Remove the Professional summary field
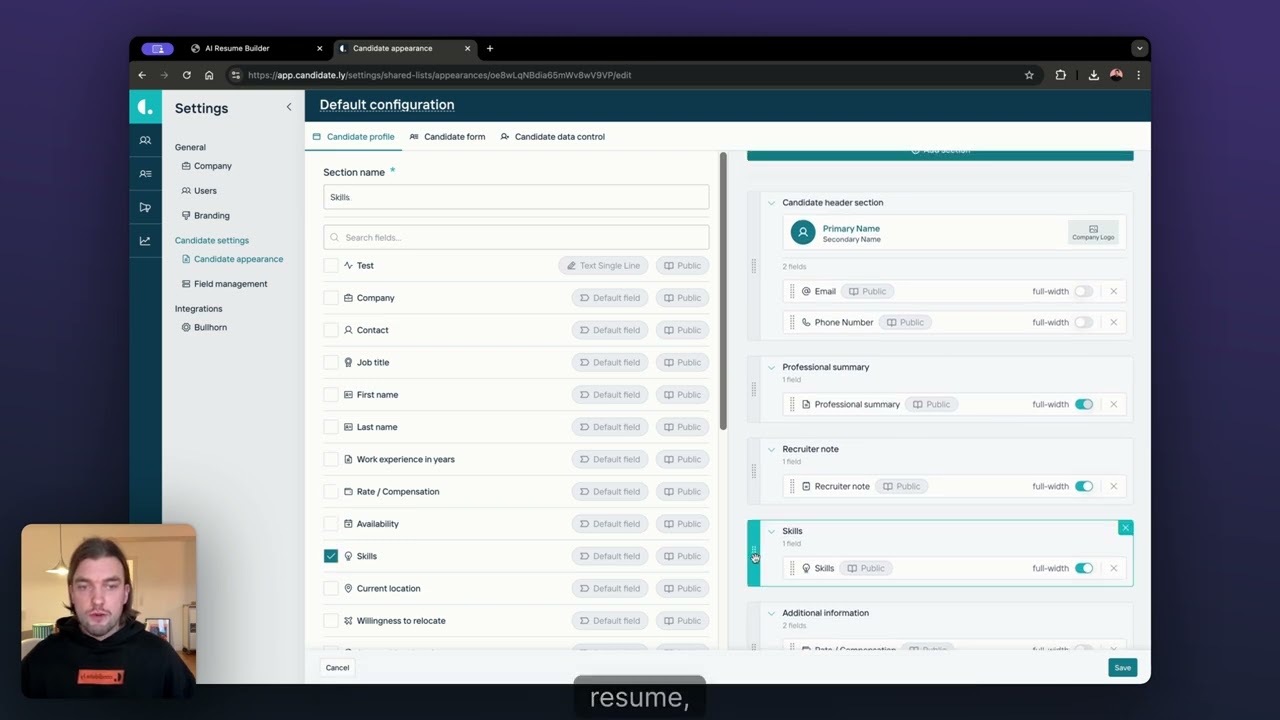 1114,404
